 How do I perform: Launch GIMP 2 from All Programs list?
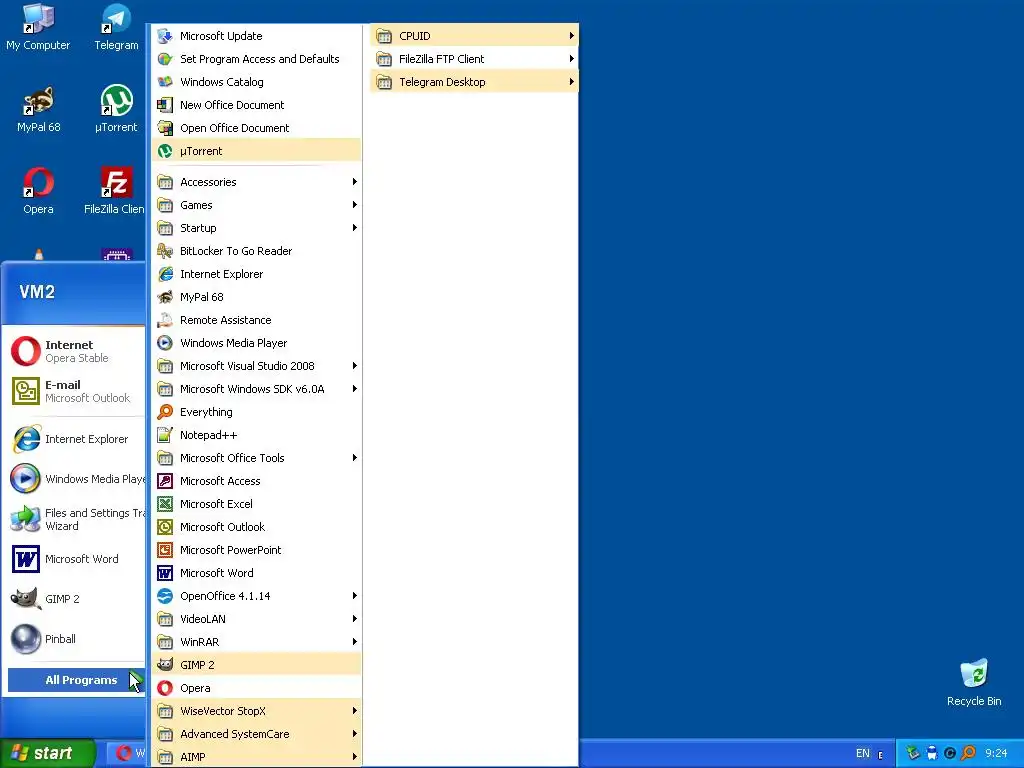pos(256,665)
